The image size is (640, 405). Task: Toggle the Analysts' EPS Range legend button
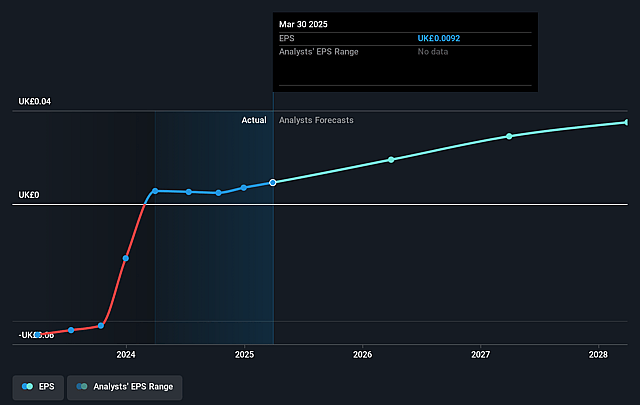(x=124, y=387)
